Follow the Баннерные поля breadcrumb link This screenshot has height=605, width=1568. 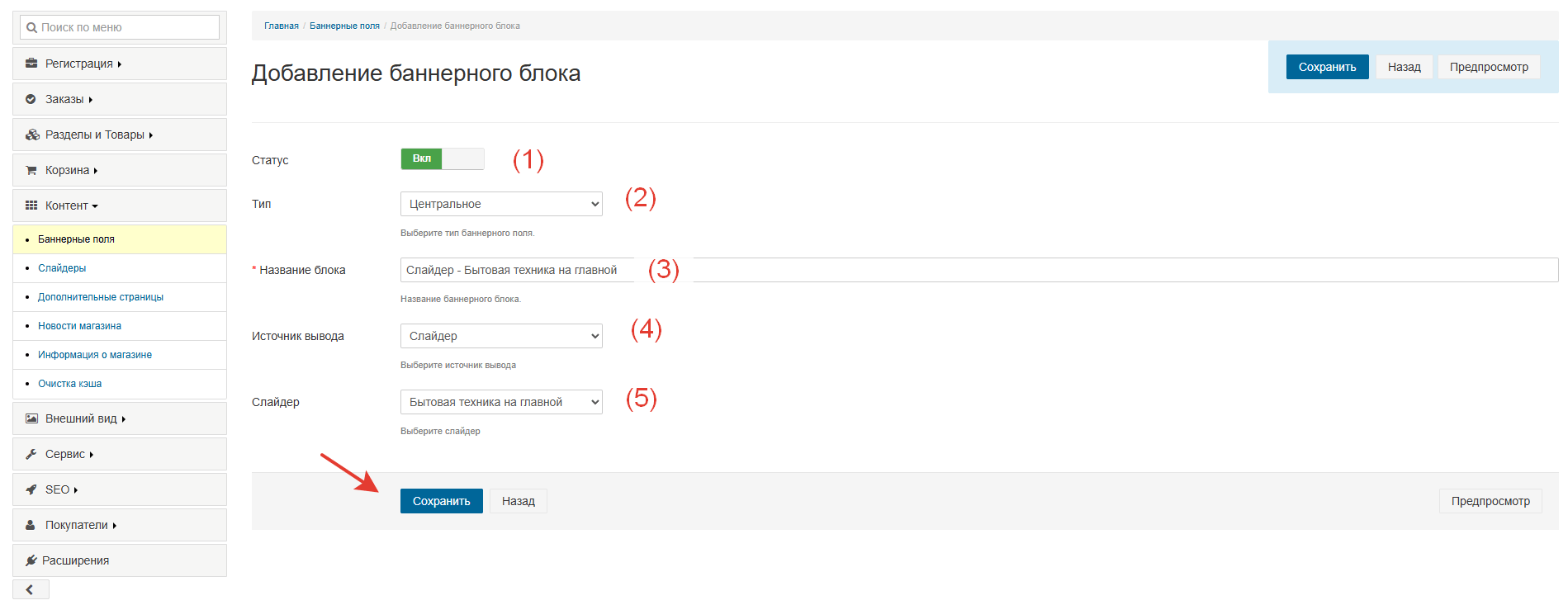(344, 26)
